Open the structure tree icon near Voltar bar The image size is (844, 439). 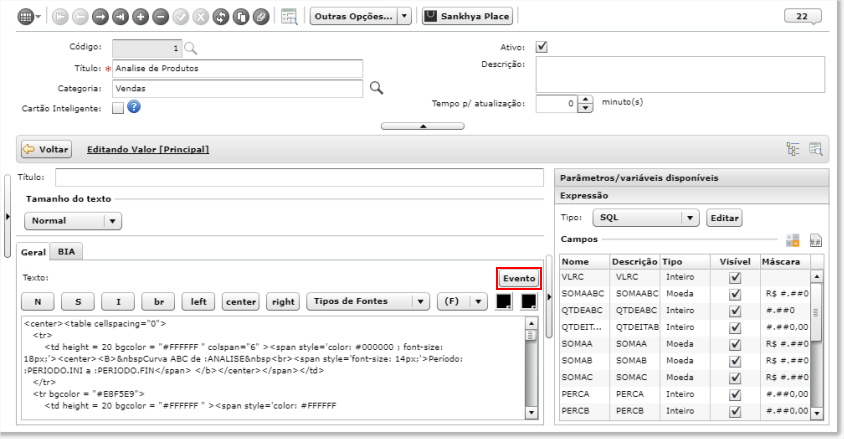[793, 149]
